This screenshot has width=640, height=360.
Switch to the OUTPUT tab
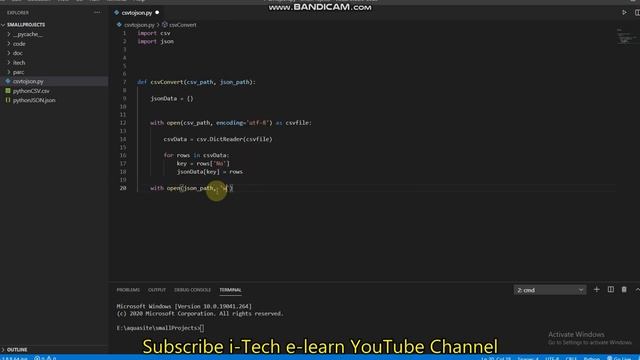click(x=157, y=290)
